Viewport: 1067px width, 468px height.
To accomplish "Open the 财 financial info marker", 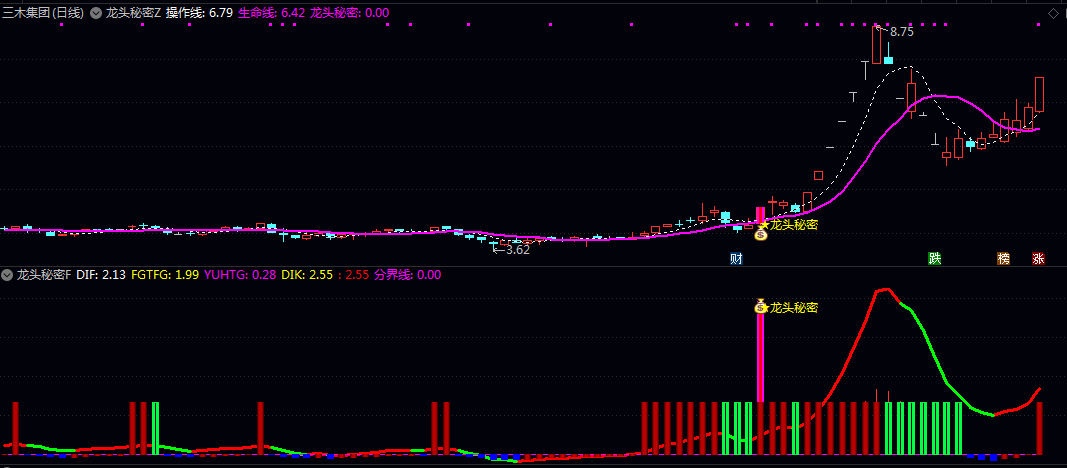I will (x=736, y=258).
